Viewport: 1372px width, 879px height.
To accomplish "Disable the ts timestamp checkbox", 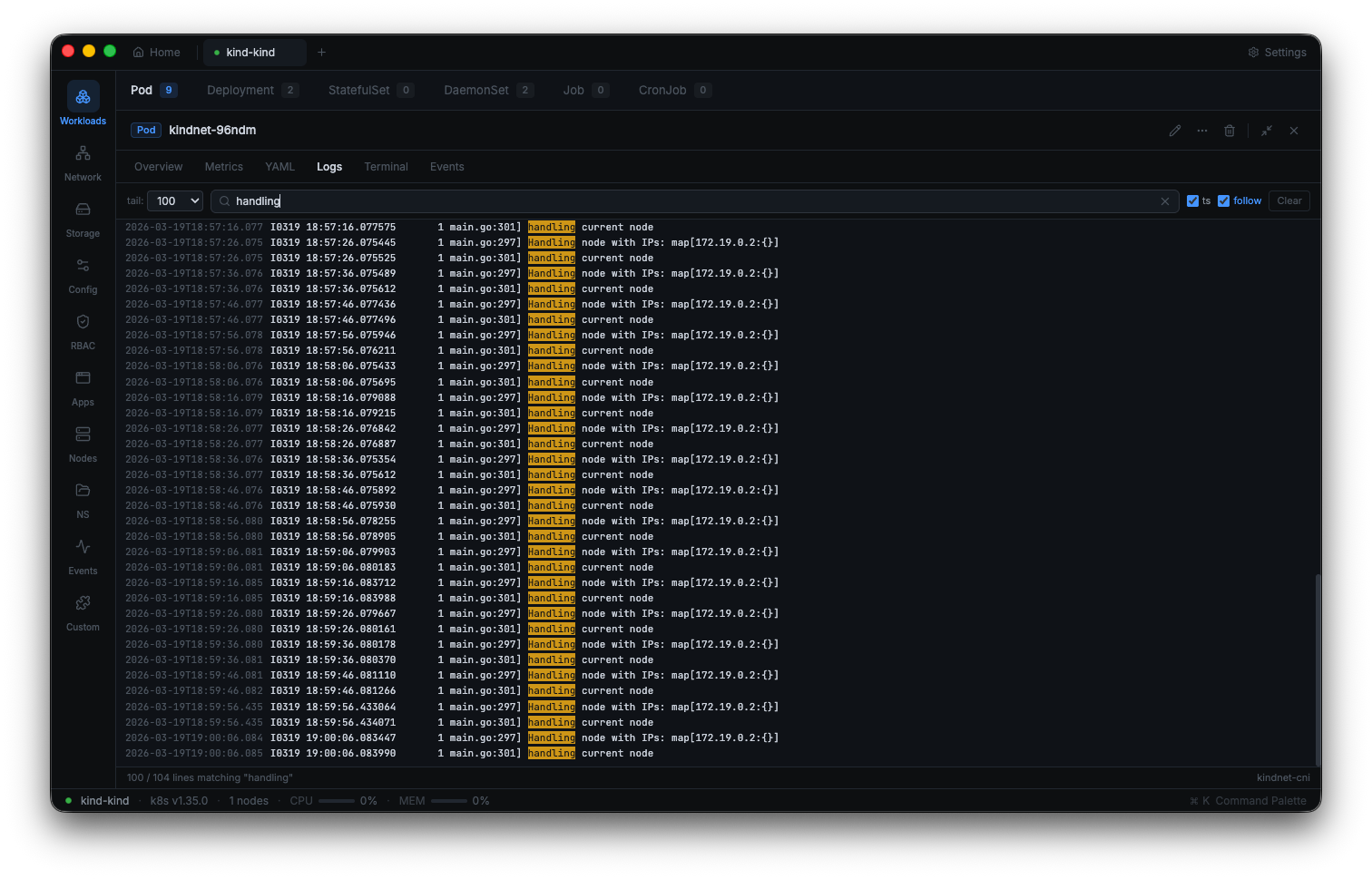I will (x=1192, y=200).
